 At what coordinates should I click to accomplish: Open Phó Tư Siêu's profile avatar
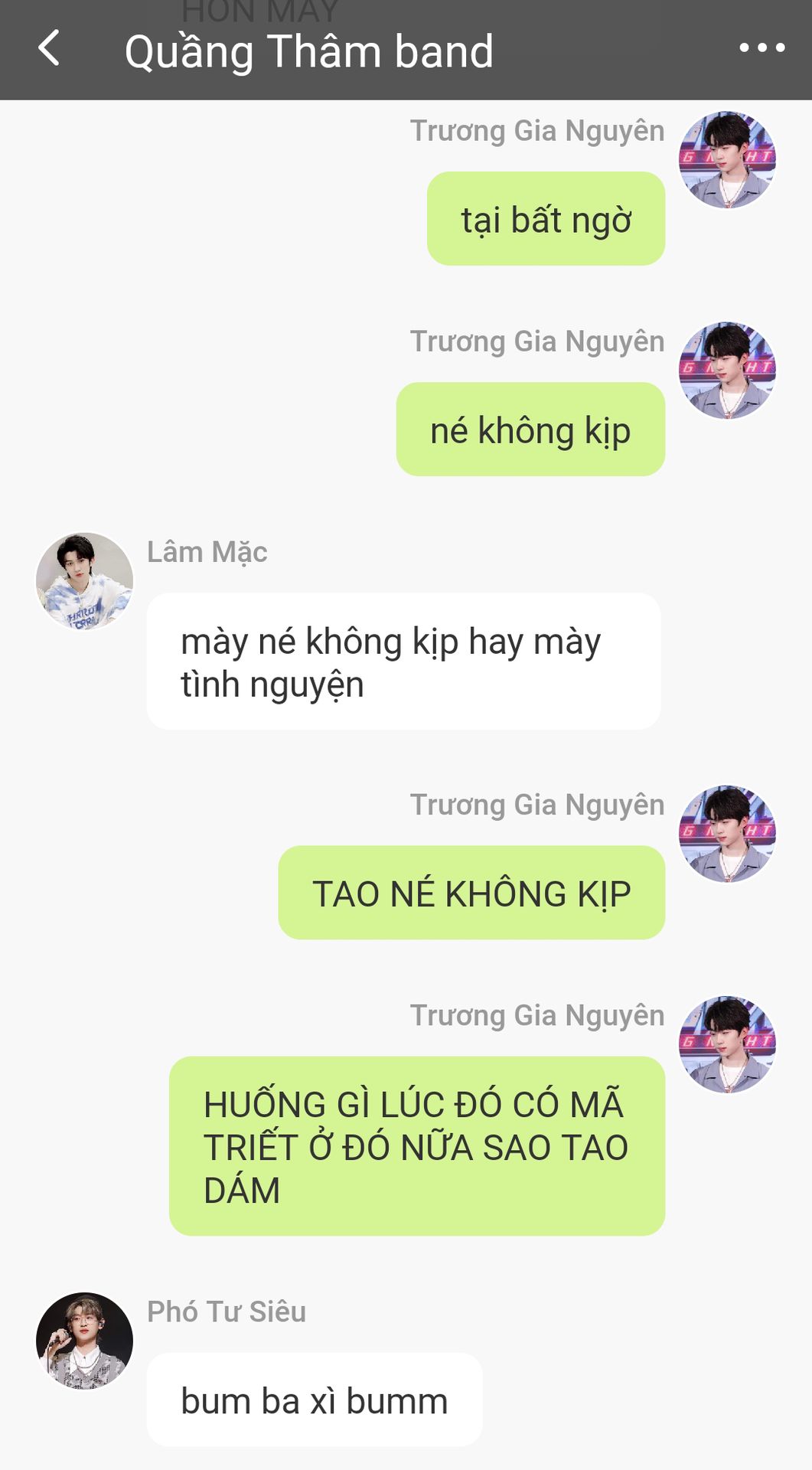point(85,1341)
